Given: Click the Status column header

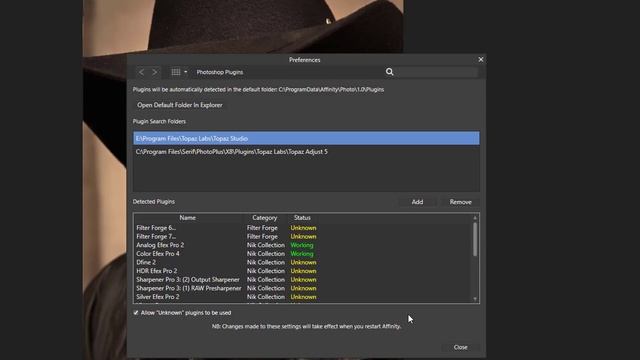Looking at the screenshot, I should 302,218.
